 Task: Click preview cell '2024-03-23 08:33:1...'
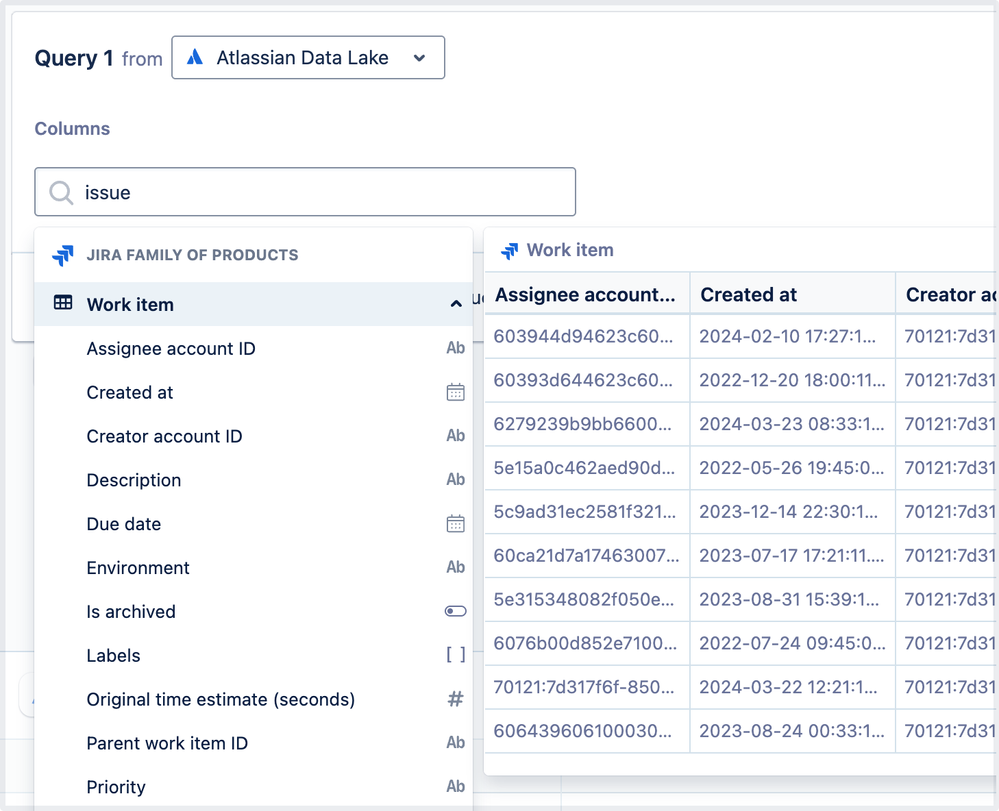click(793, 424)
